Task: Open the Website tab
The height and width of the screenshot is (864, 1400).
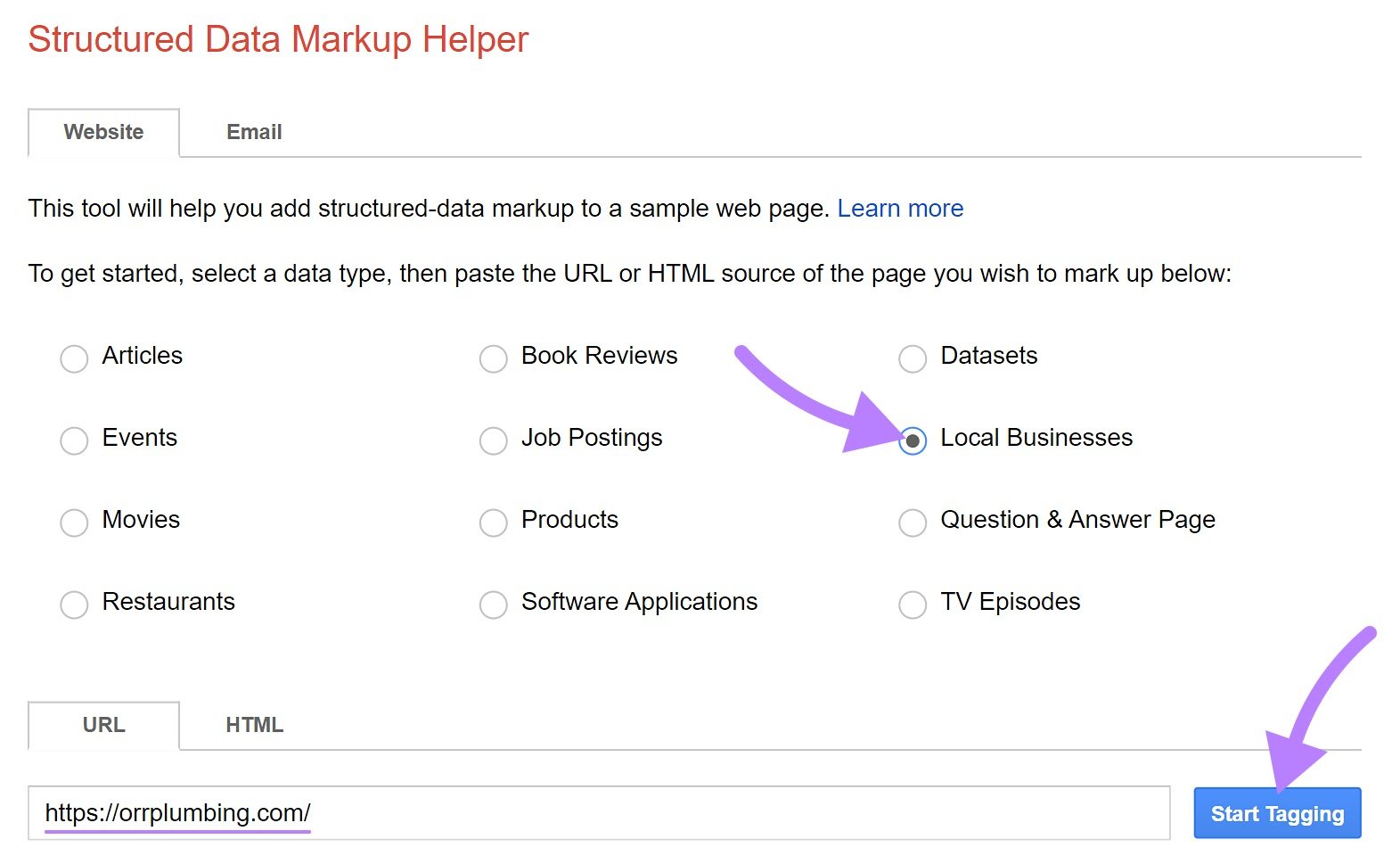Action: pos(103,132)
